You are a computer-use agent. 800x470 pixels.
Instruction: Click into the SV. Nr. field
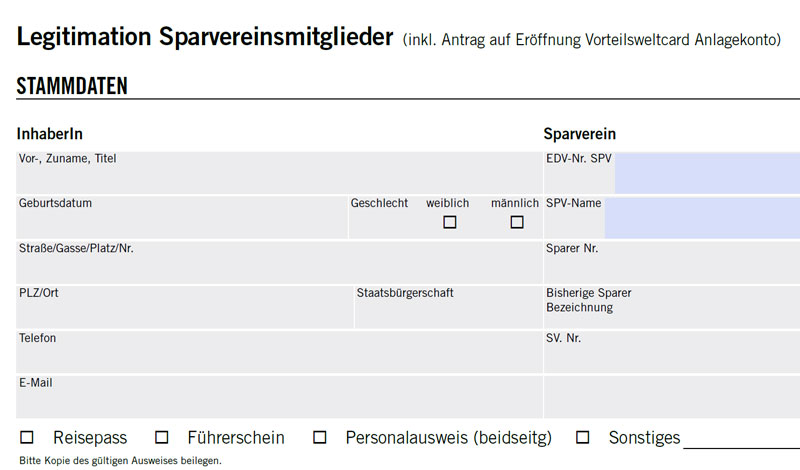[x=671, y=356]
